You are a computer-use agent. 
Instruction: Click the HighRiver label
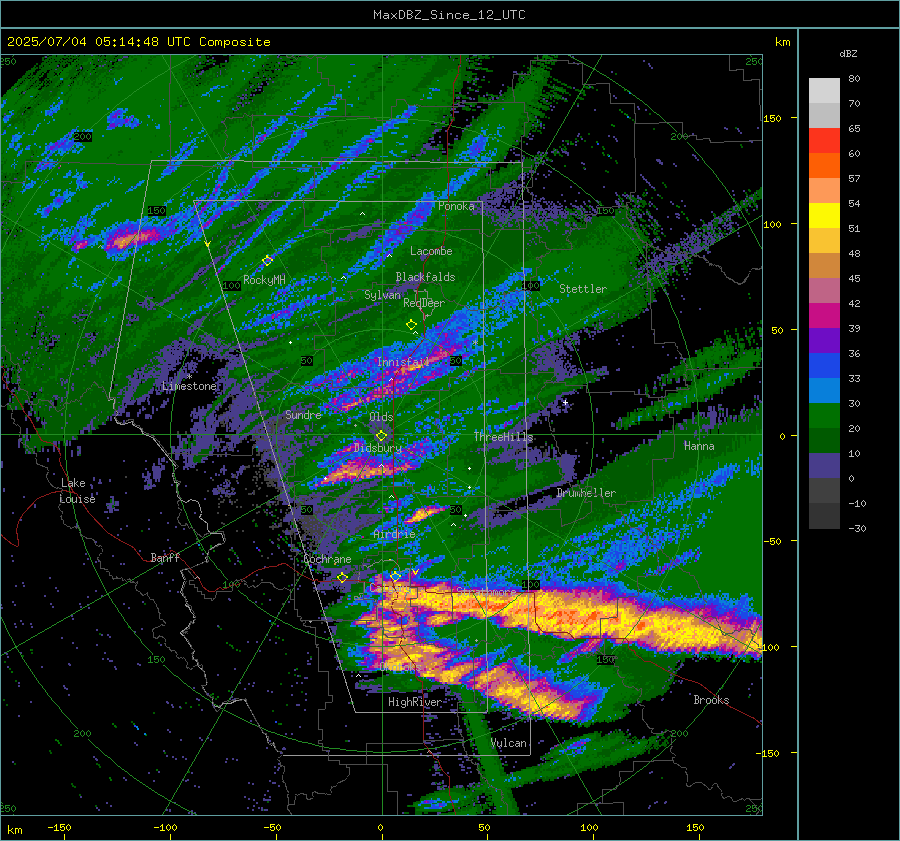pos(415,702)
